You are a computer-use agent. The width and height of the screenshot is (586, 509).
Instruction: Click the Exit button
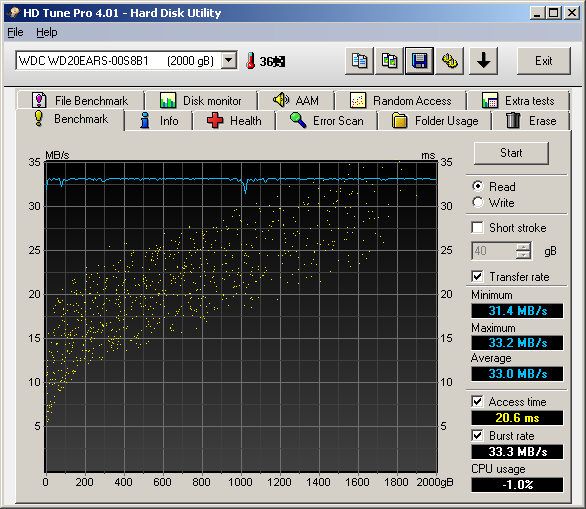click(x=544, y=61)
